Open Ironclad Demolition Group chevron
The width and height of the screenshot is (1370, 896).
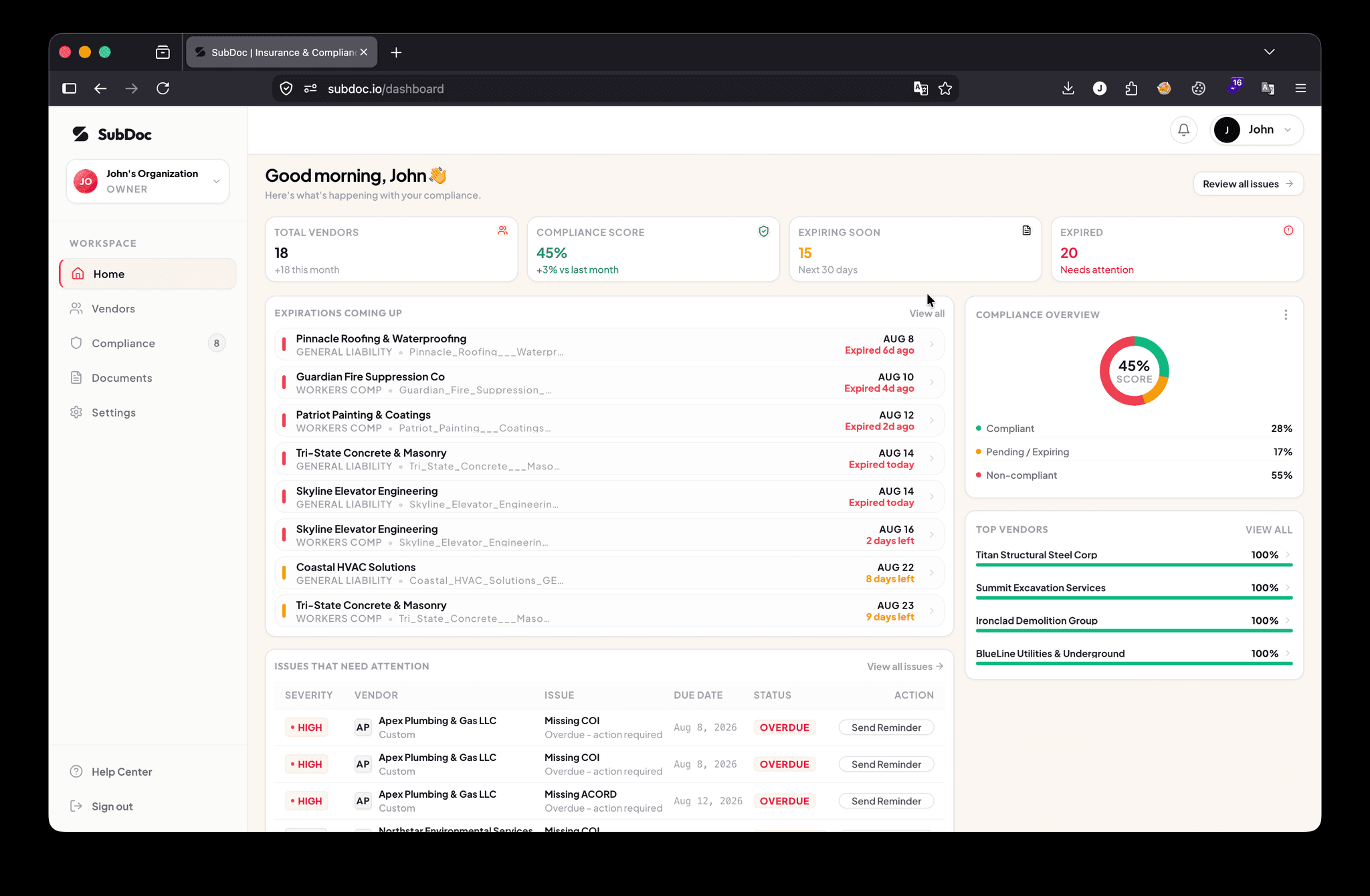(1288, 621)
